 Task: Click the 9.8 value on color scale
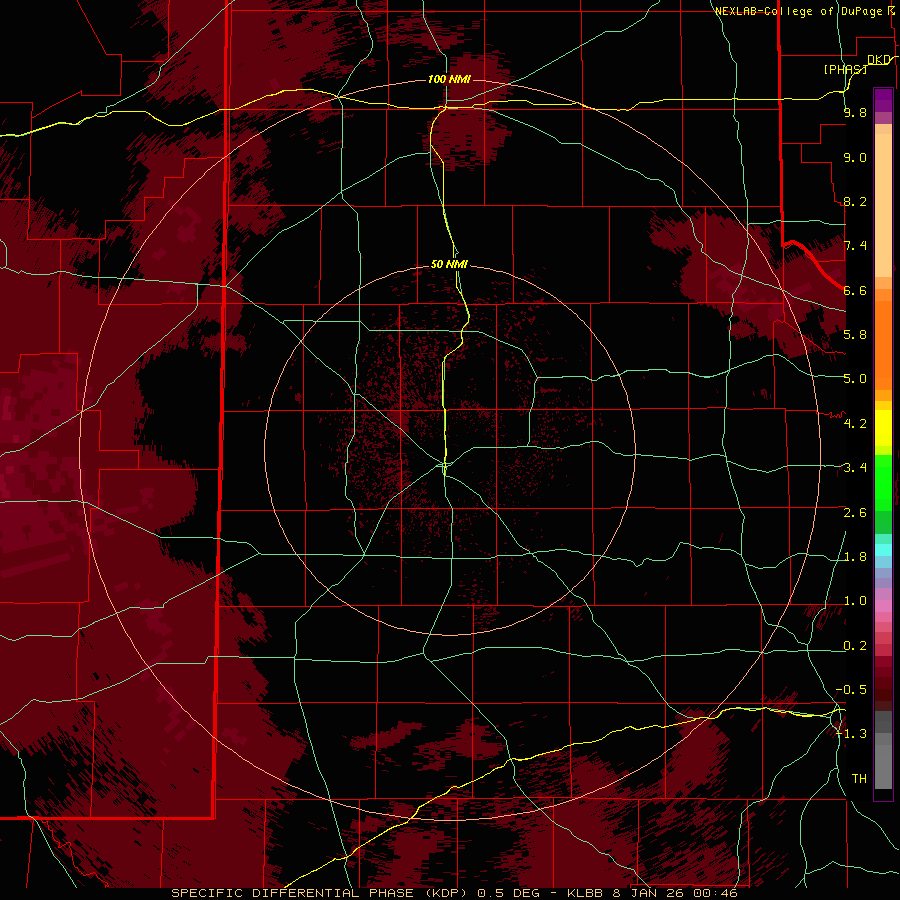point(855,112)
